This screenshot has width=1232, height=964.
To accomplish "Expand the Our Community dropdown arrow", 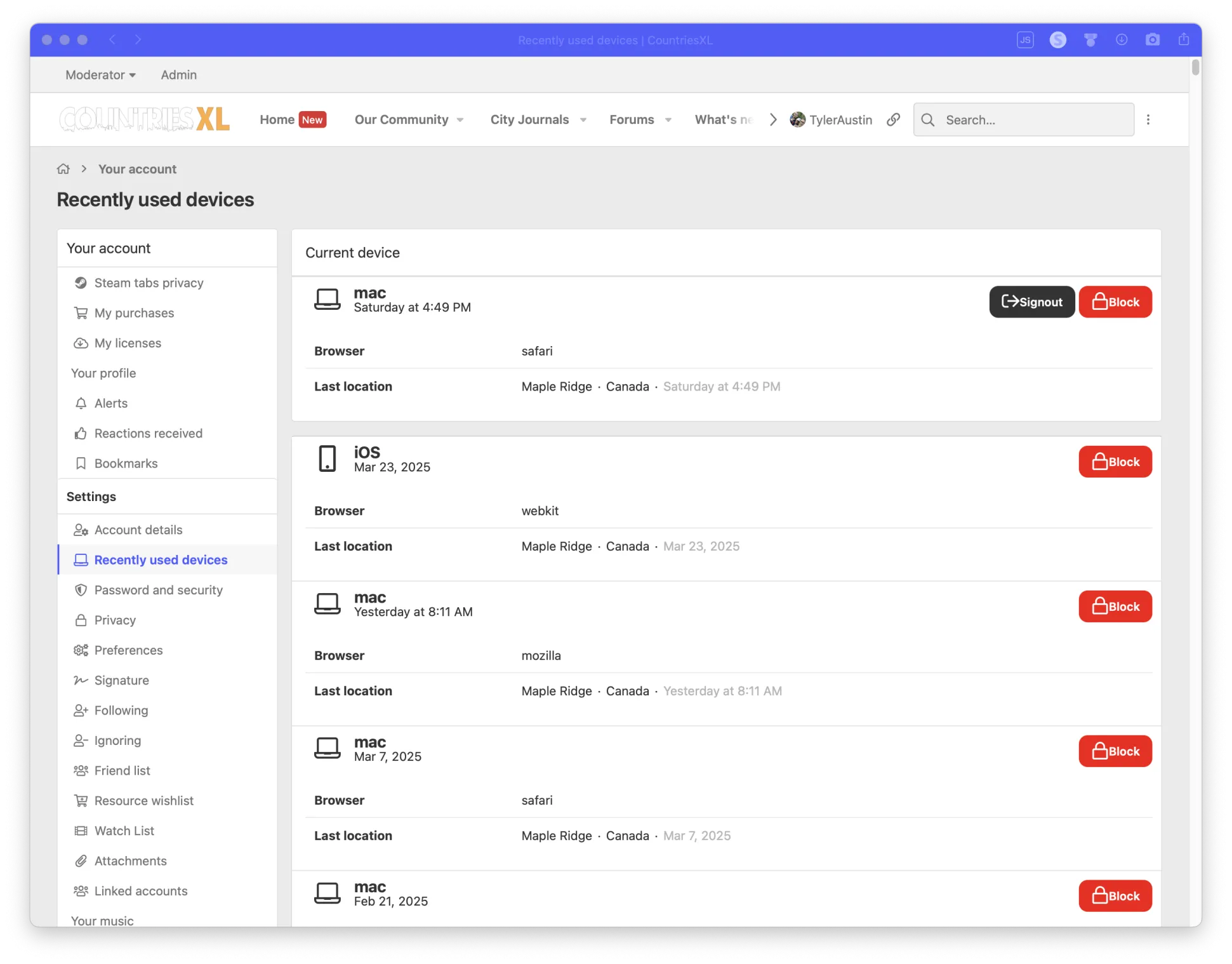I will [460, 120].
